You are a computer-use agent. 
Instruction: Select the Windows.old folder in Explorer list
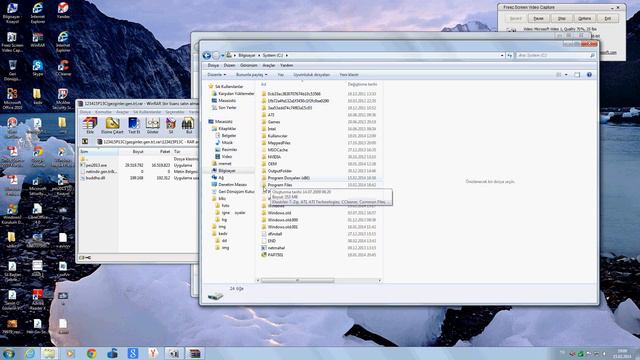(x=280, y=213)
